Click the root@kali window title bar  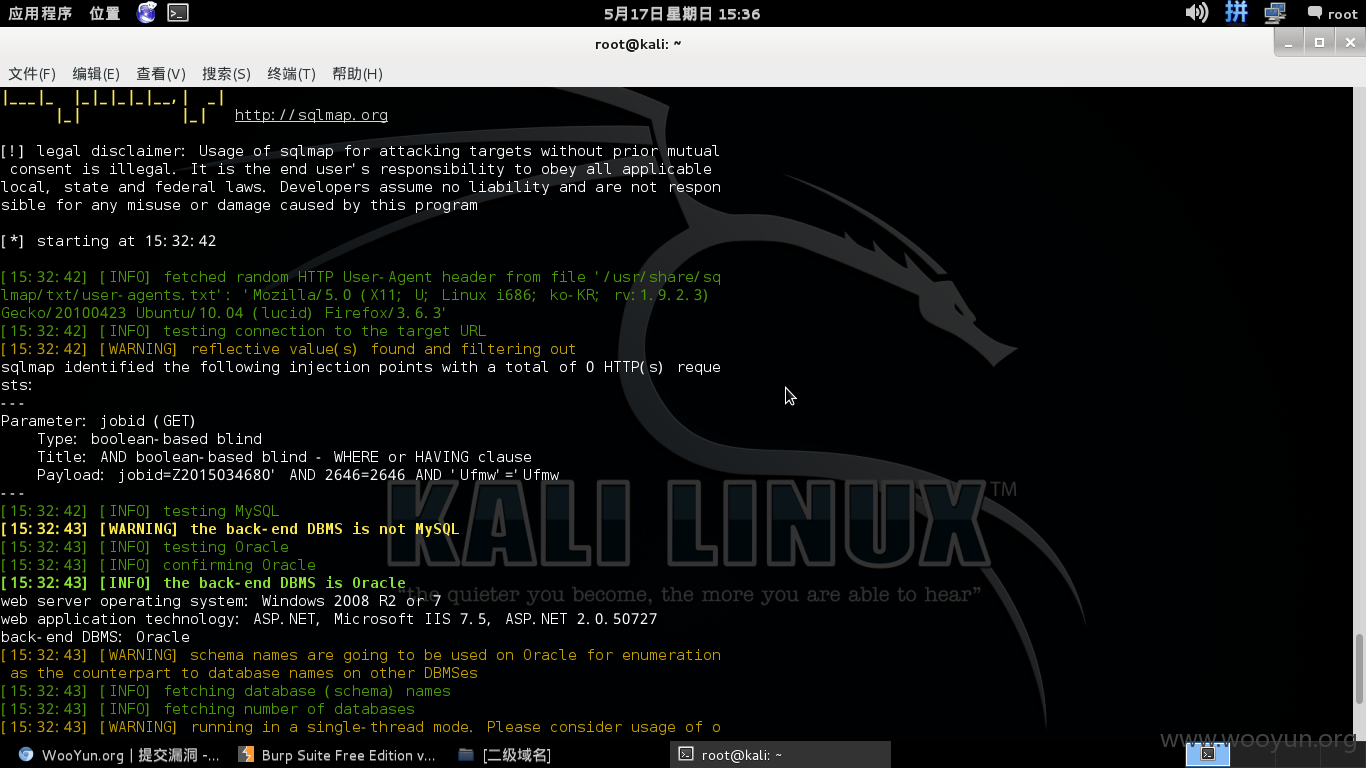pyautogui.click(x=638, y=43)
